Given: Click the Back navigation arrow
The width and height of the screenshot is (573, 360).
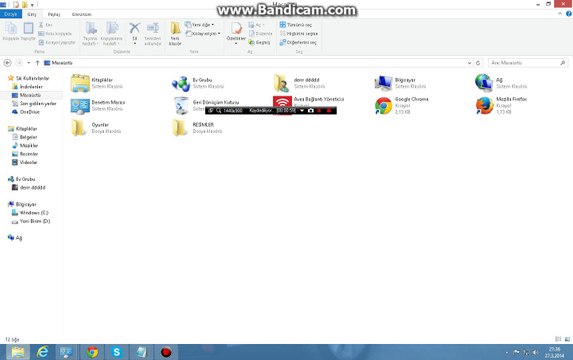Looking at the screenshot, I should click(7, 63).
